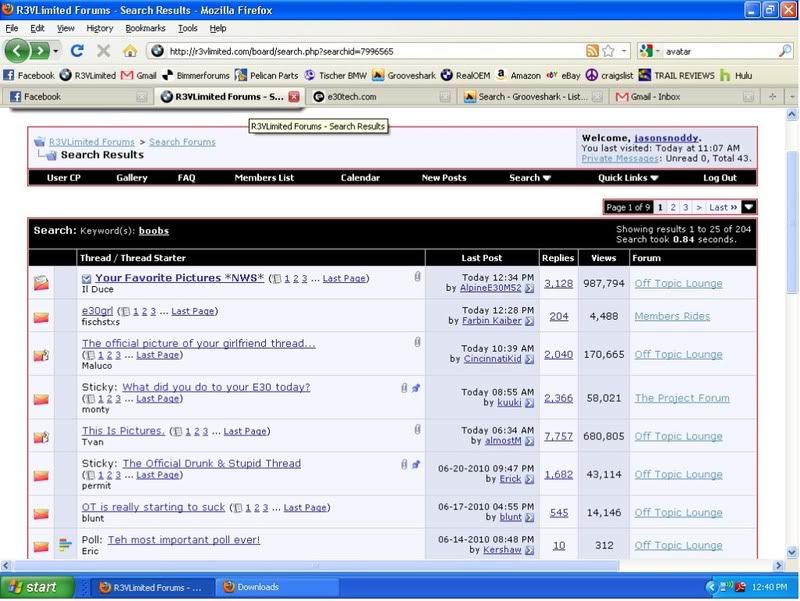Open the Pelican Parts bookmark

[x=266, y=76]
